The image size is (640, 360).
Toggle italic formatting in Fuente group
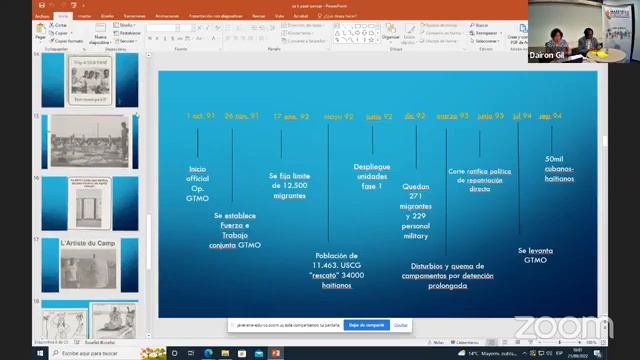(157, 38)
